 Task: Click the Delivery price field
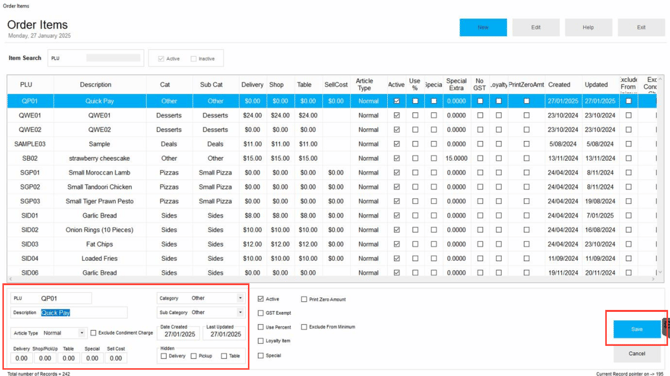click(21, 358)
